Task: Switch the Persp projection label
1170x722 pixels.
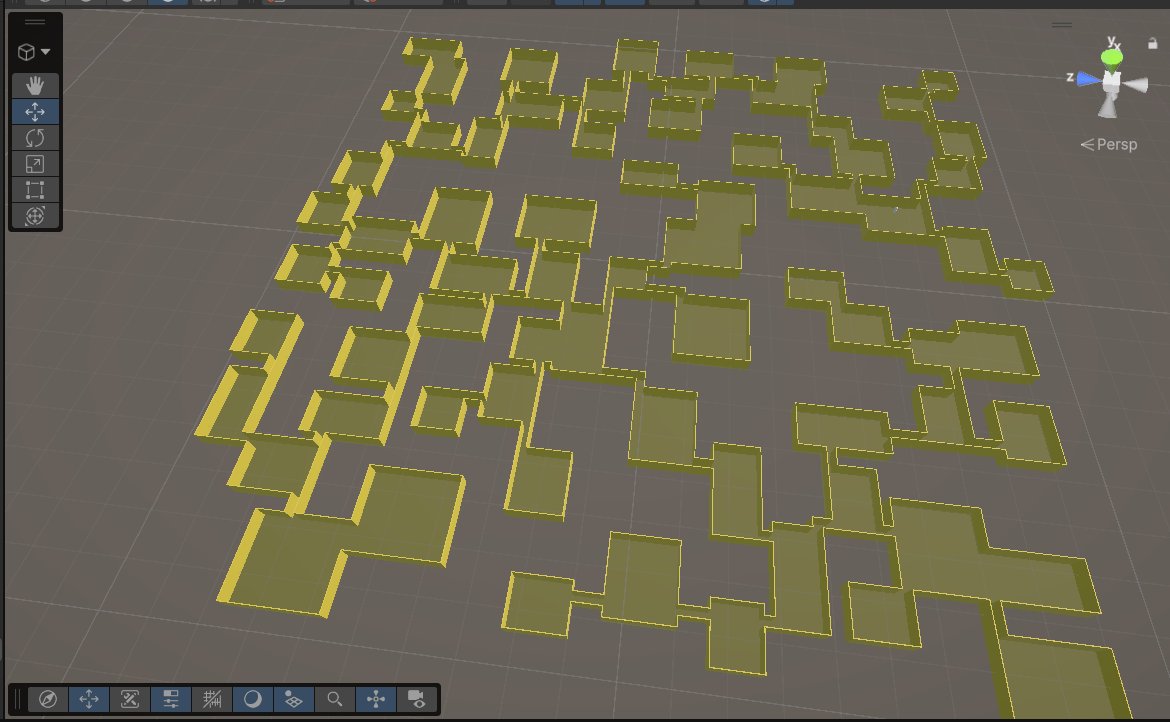Action: pyautogui.click(x=1109, y=145)
